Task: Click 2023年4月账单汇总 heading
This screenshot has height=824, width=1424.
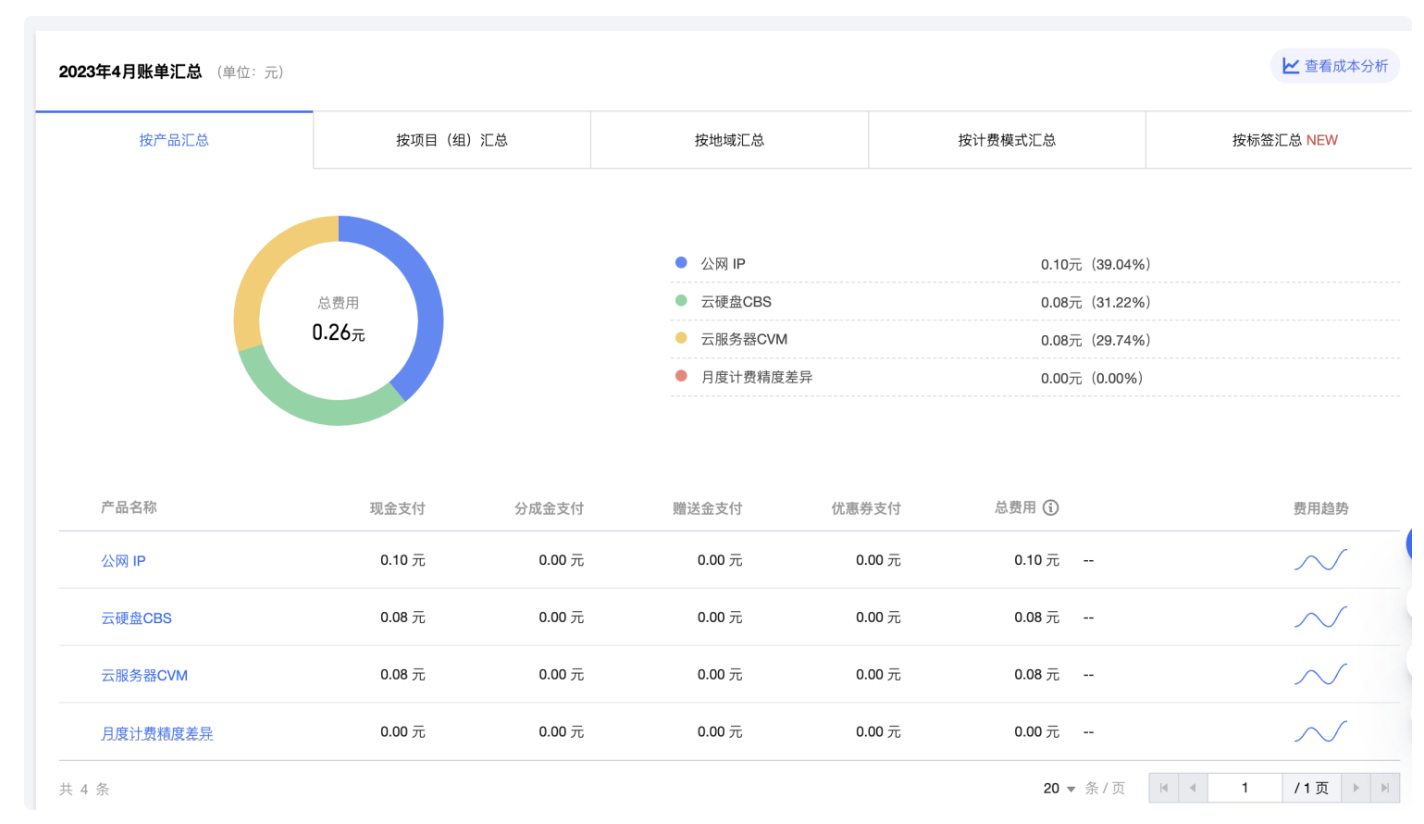Action: (x=130, y=71)
